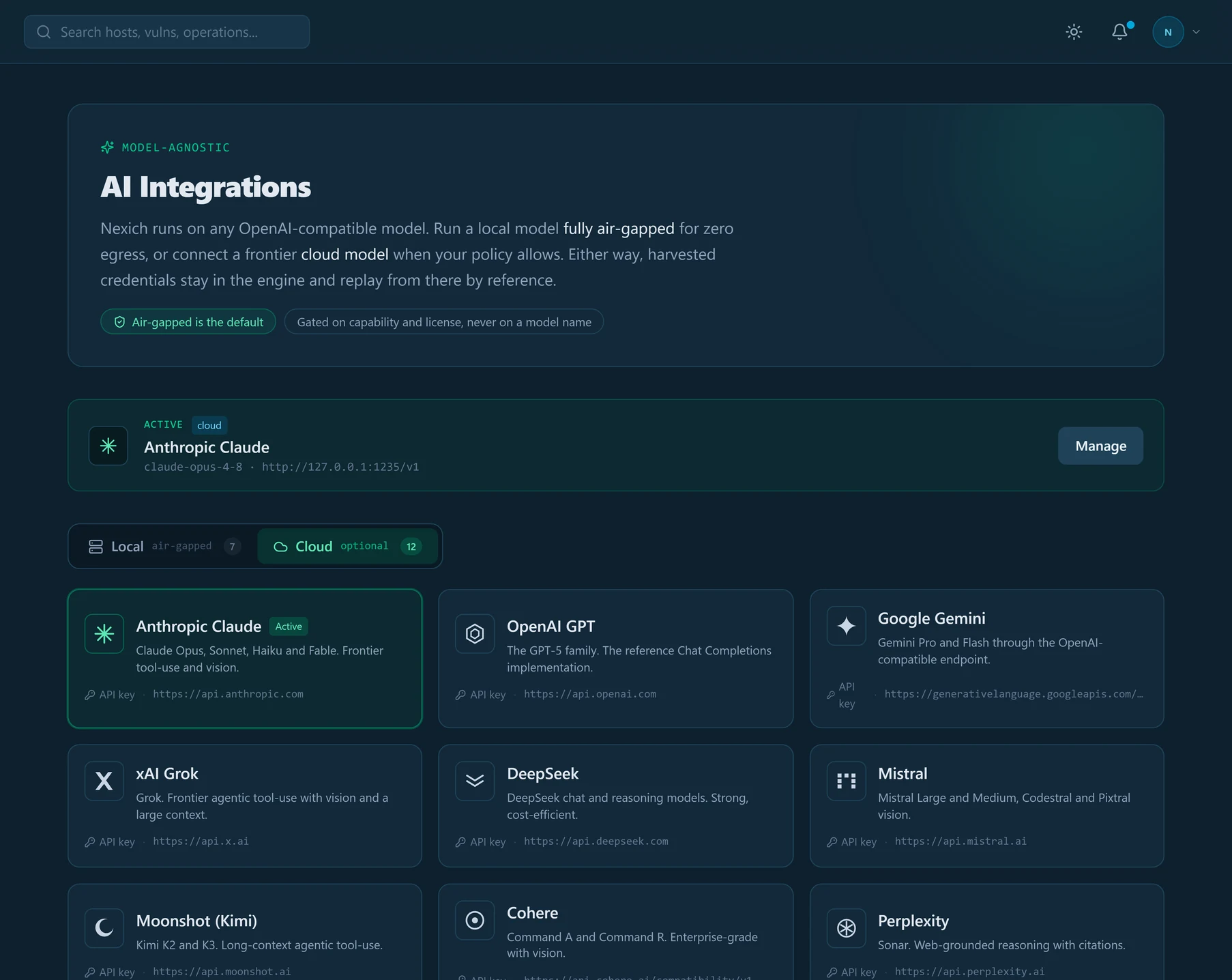Click the https://api.anthropic.com endpoint
Viewport: 1232px width, 980px height.
[x=228, y=694]
